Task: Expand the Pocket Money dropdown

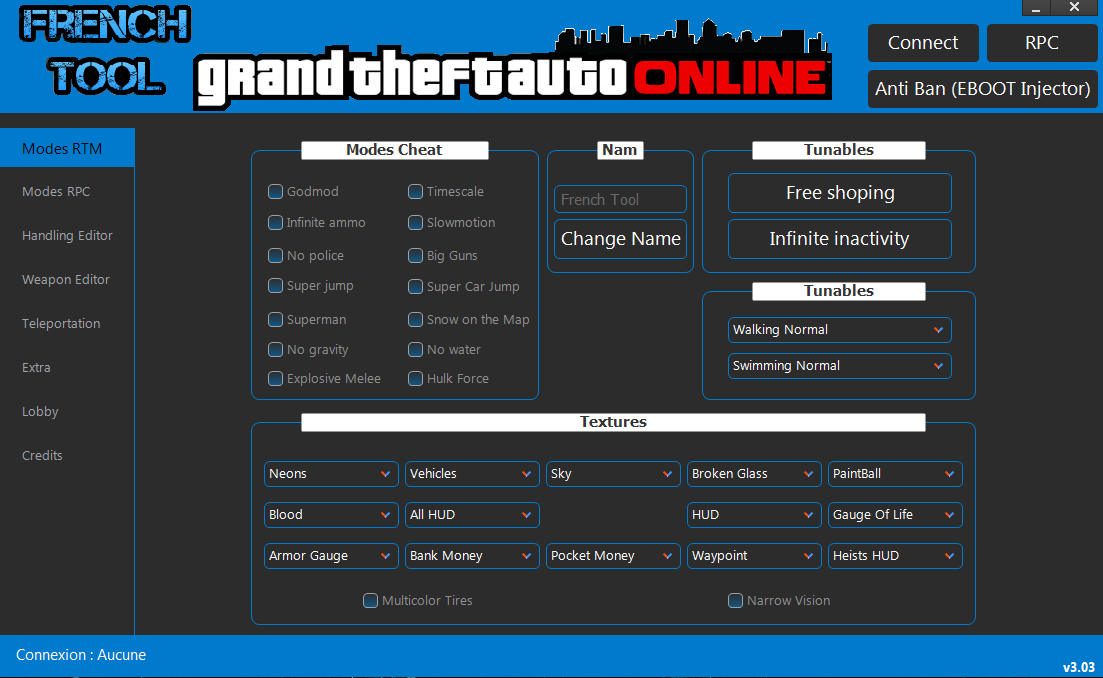Action: click(613, 556)
